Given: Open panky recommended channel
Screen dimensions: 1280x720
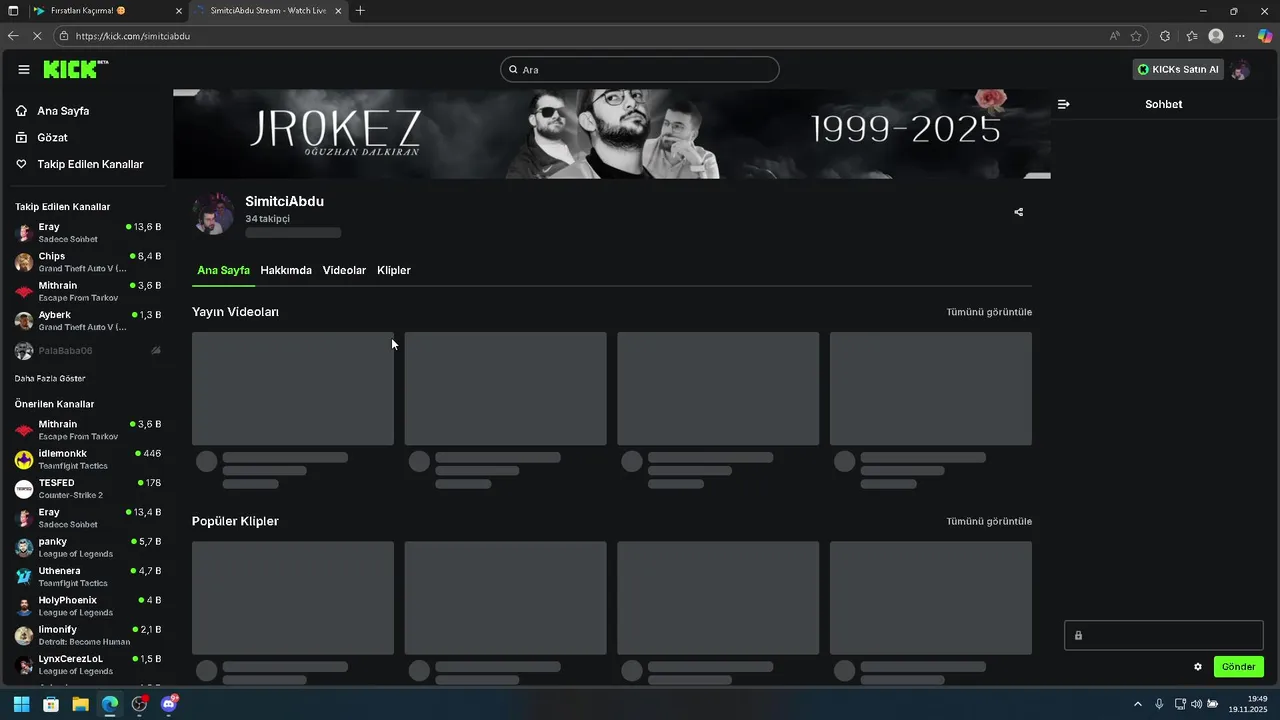Looking at the screenshot, I should point(88,547).
